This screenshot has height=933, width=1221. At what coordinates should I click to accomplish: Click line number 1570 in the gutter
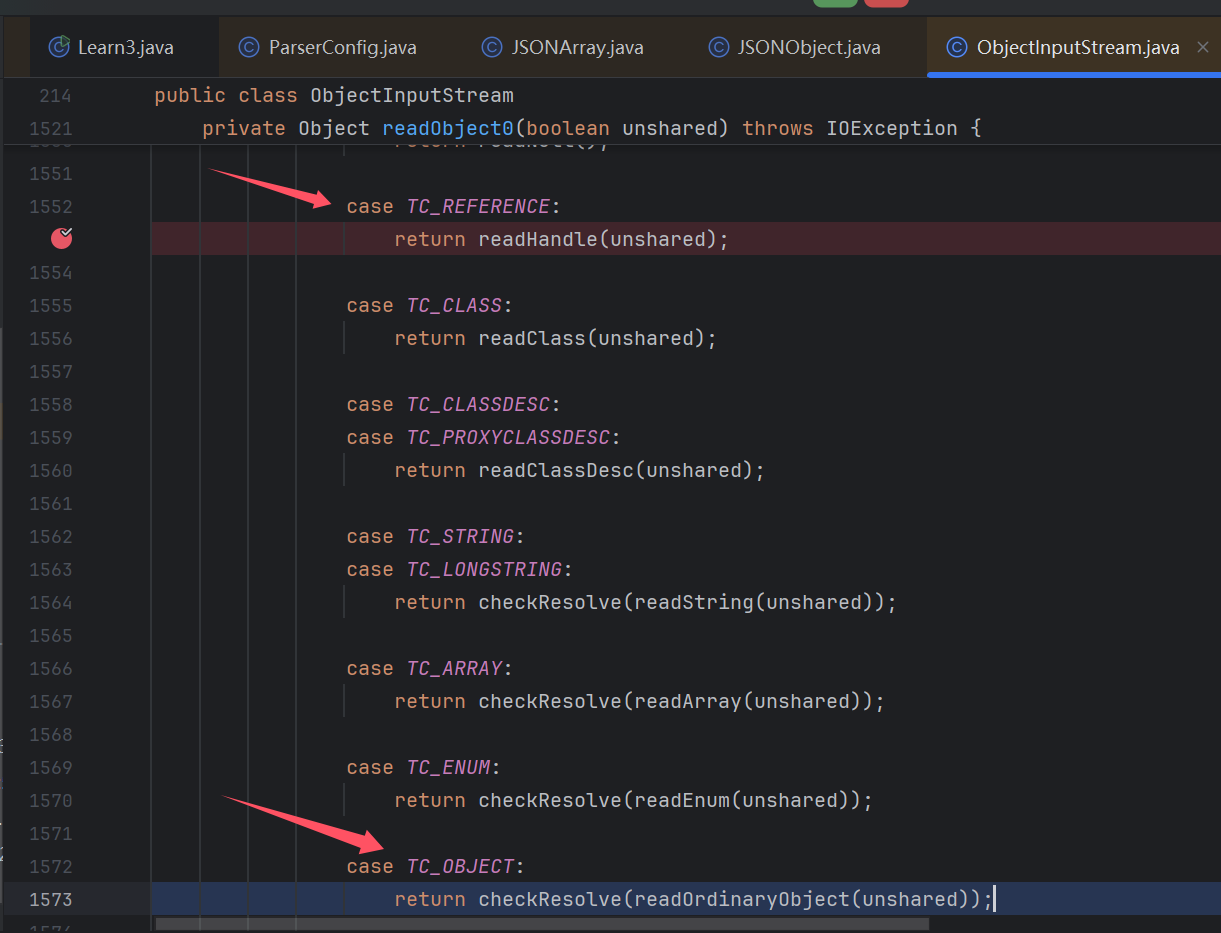pos(50,800)
